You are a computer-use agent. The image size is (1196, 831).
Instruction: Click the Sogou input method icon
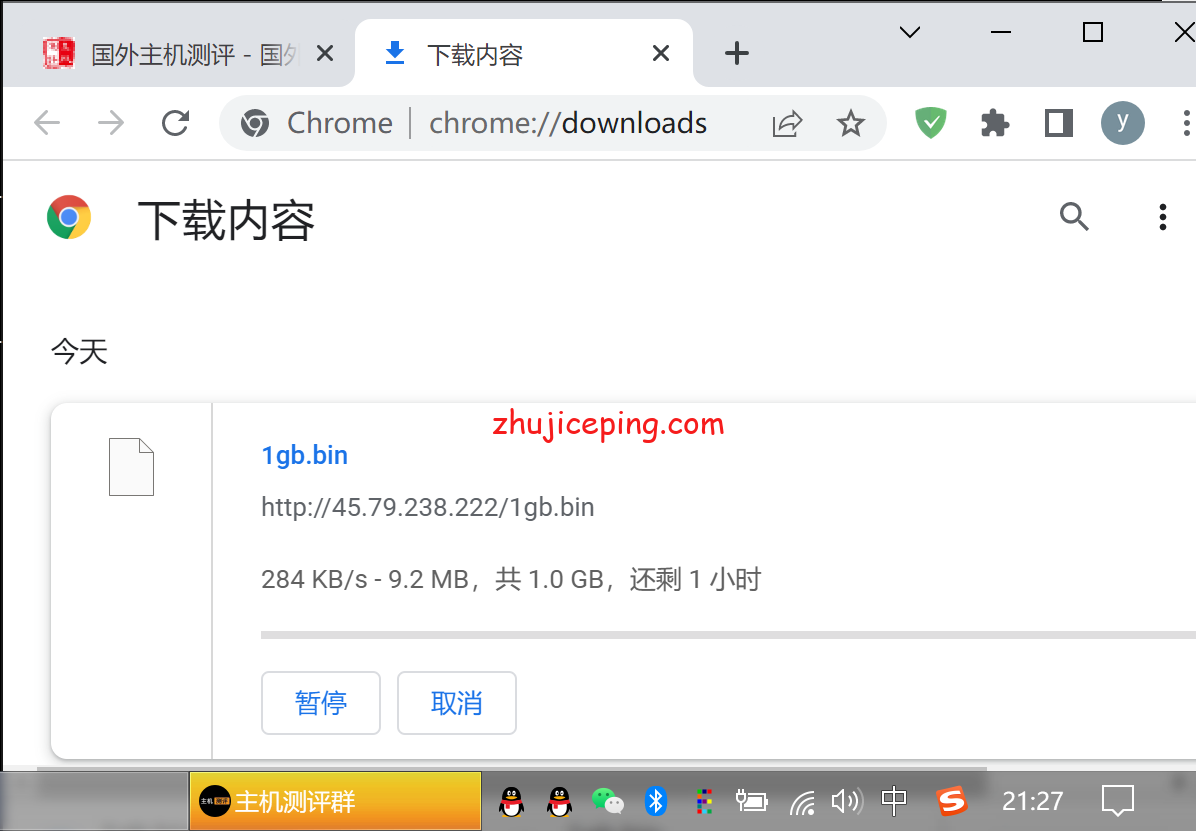(951, 801)
